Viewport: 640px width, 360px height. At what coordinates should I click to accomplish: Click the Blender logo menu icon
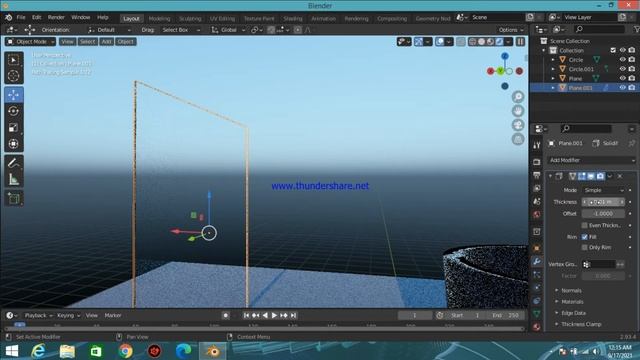click(x=8, y=18)
